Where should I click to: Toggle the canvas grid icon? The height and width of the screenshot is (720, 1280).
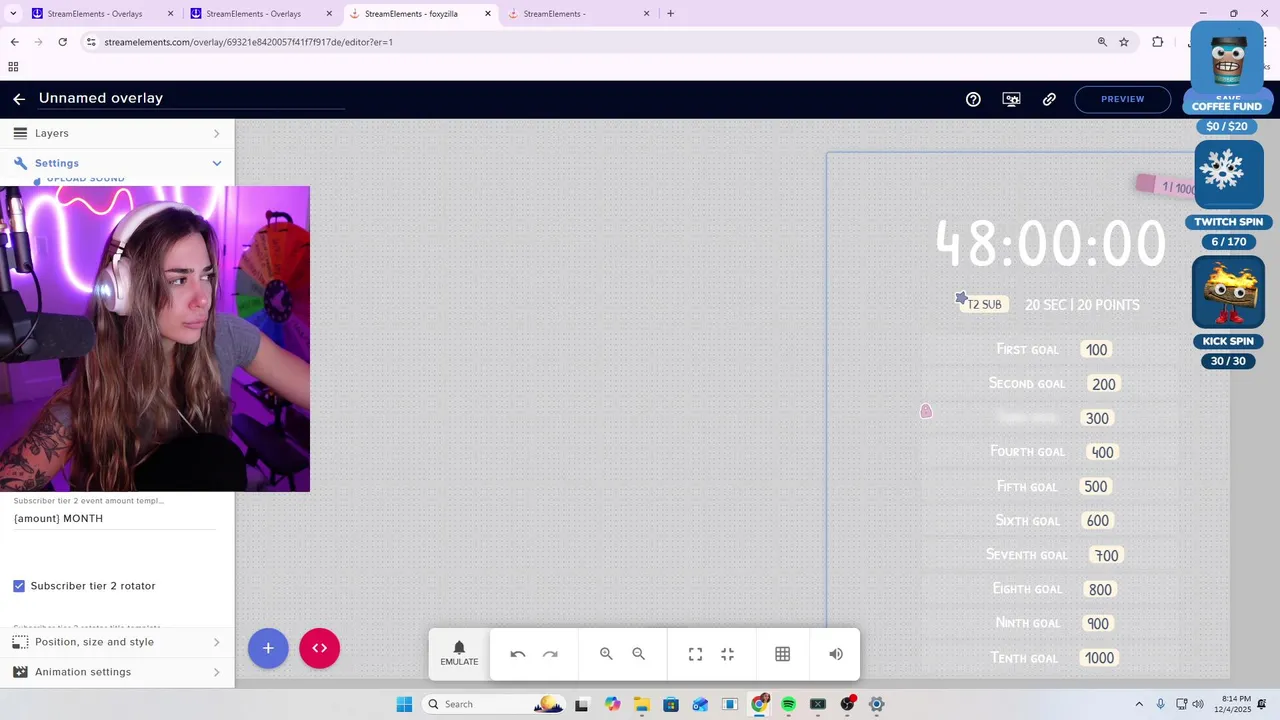783,654
